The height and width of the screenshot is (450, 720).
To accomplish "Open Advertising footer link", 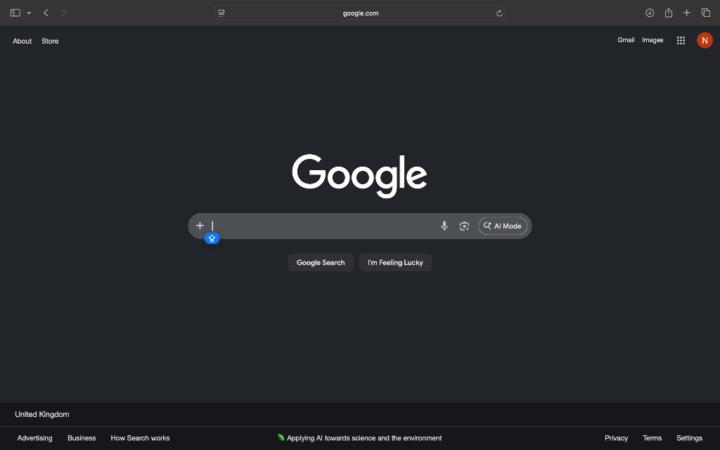I will (35, 438).
